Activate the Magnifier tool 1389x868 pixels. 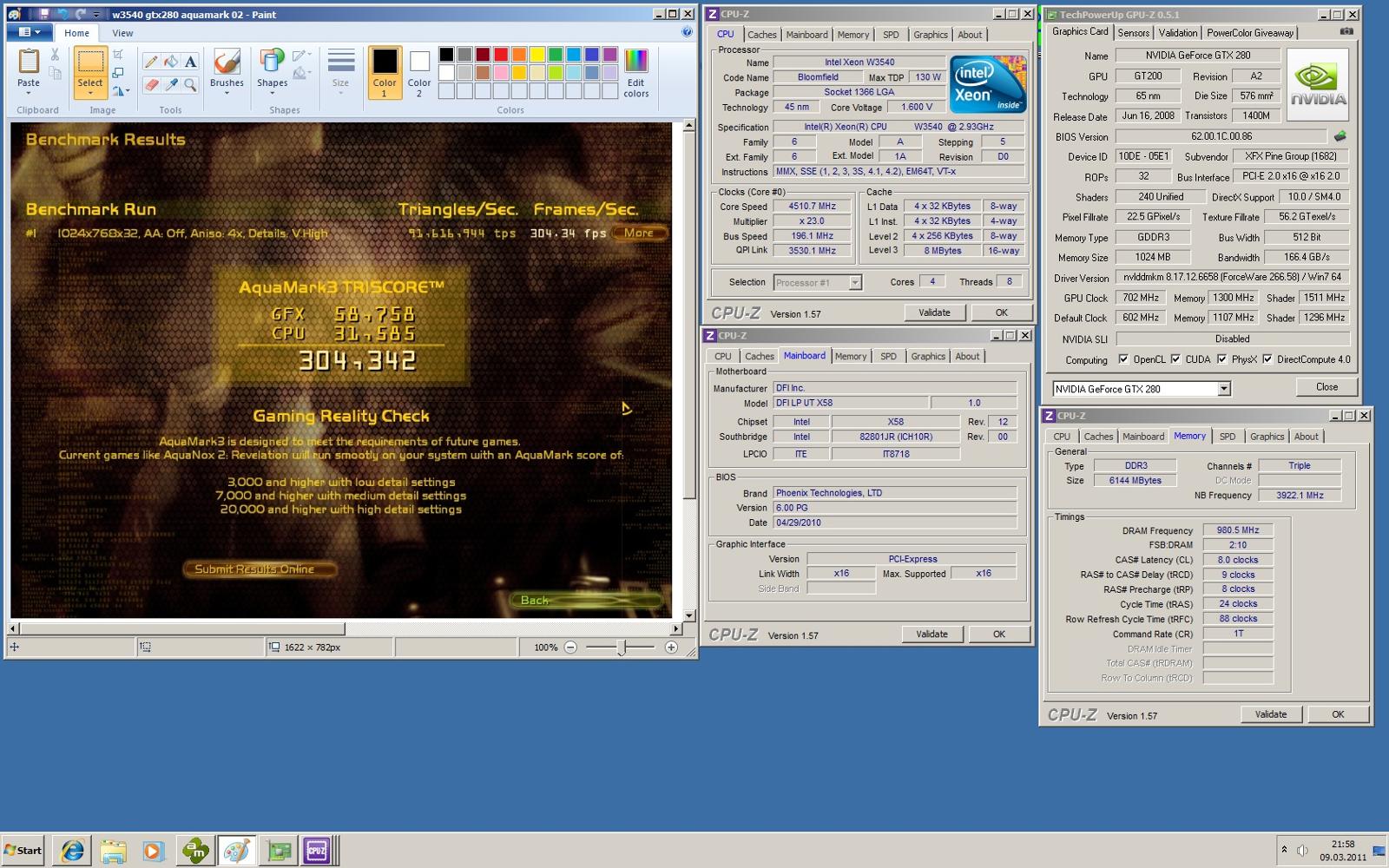coord(190,84)
